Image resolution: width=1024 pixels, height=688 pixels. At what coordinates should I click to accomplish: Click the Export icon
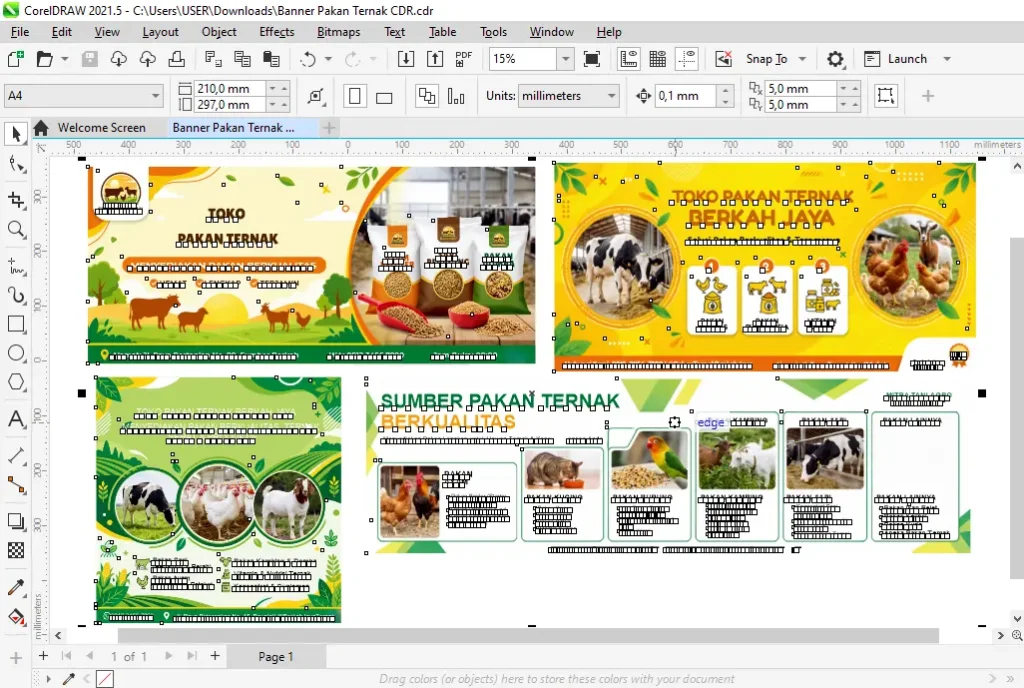point(434,59)
